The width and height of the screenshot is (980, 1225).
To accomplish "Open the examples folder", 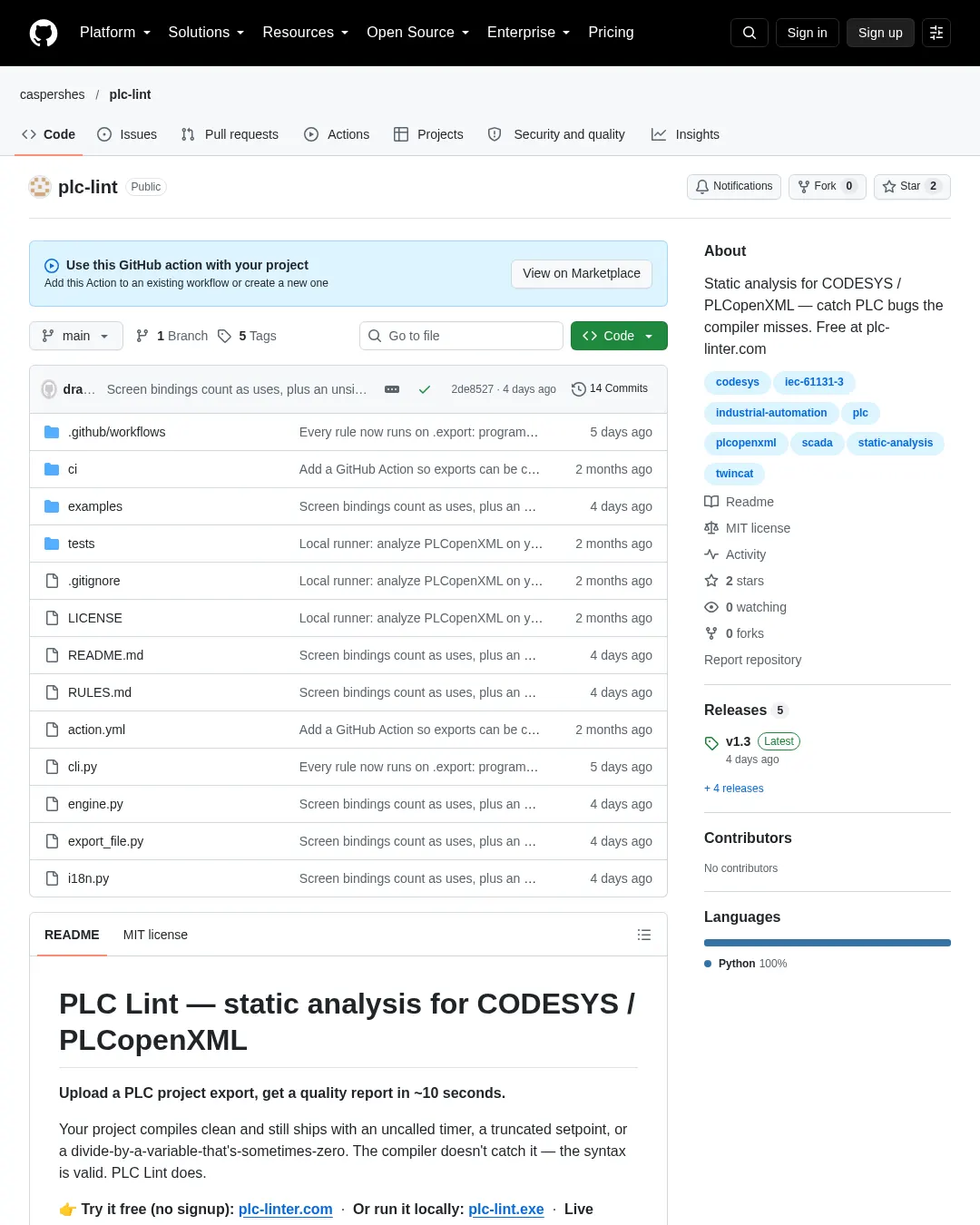I will [x=95, y=506].
